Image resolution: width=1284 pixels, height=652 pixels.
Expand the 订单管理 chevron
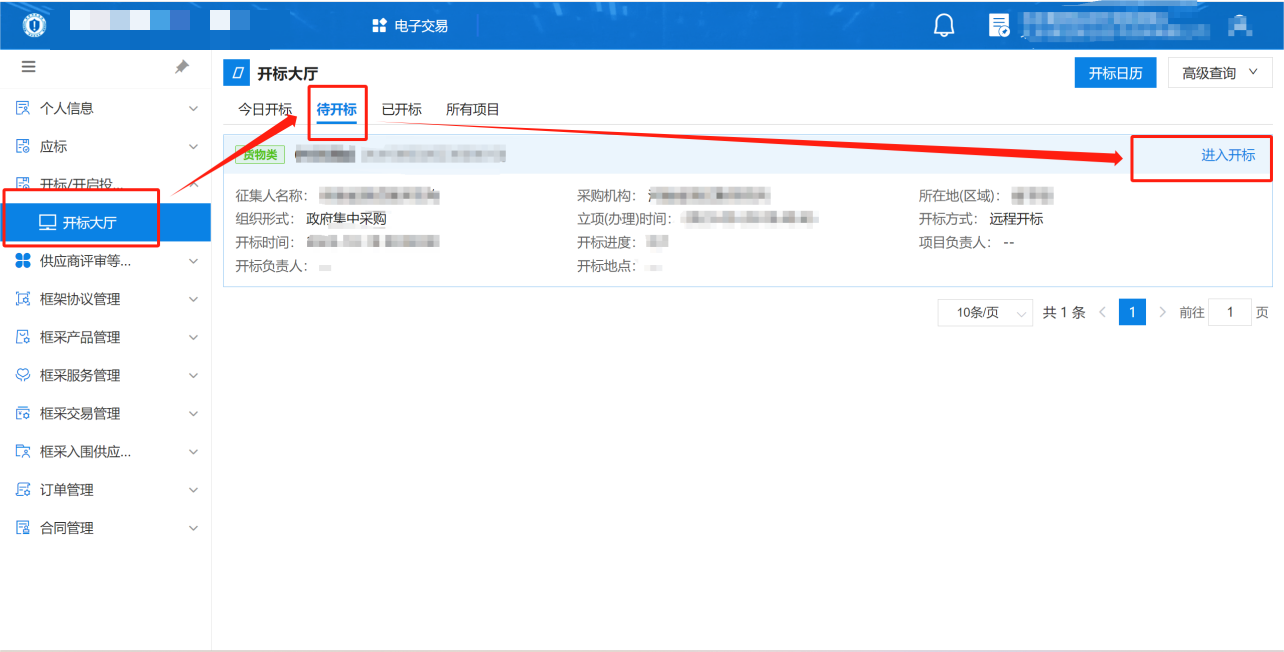tap(193, 490)
